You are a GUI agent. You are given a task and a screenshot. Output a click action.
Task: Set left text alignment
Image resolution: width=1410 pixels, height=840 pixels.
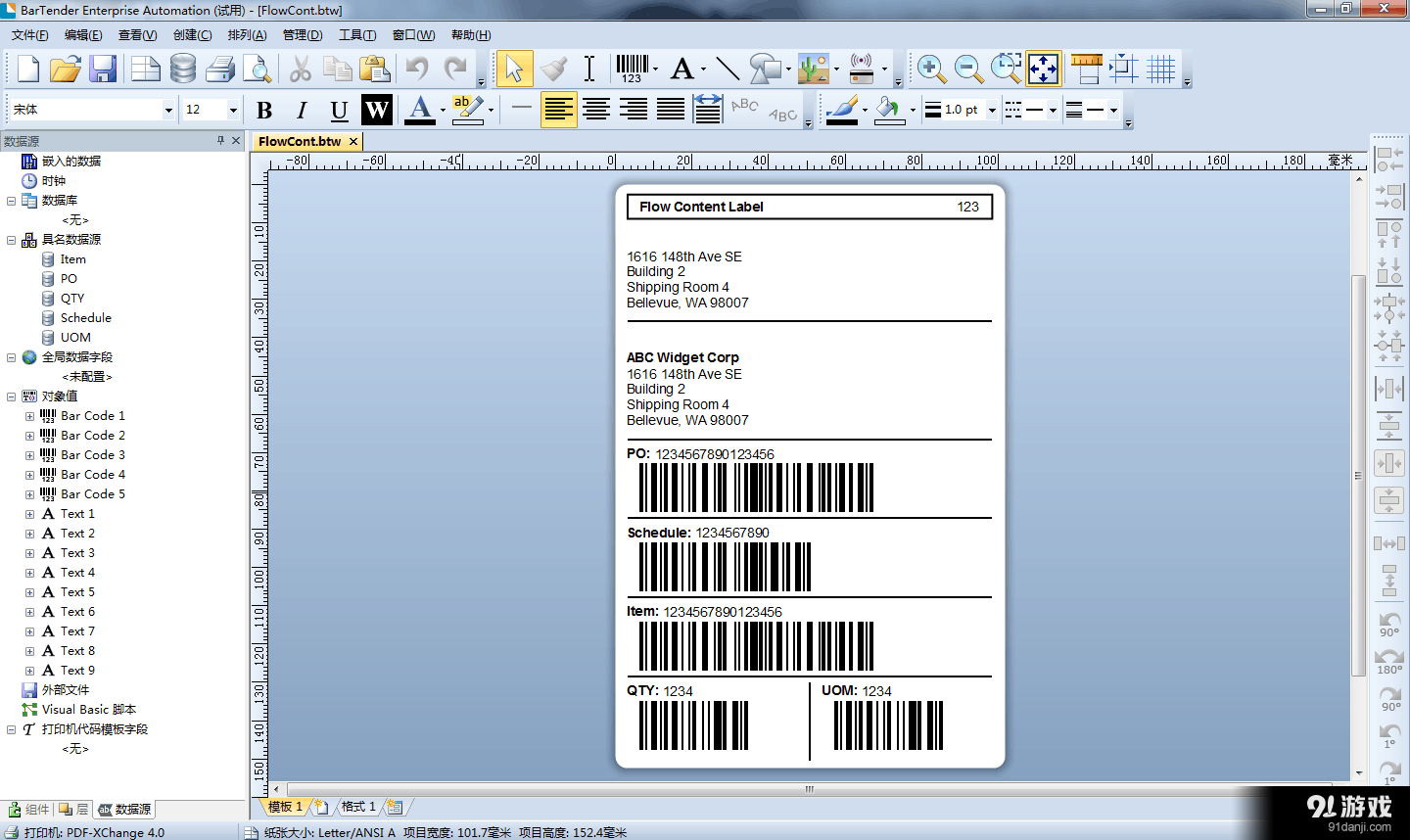coord(558,110)
